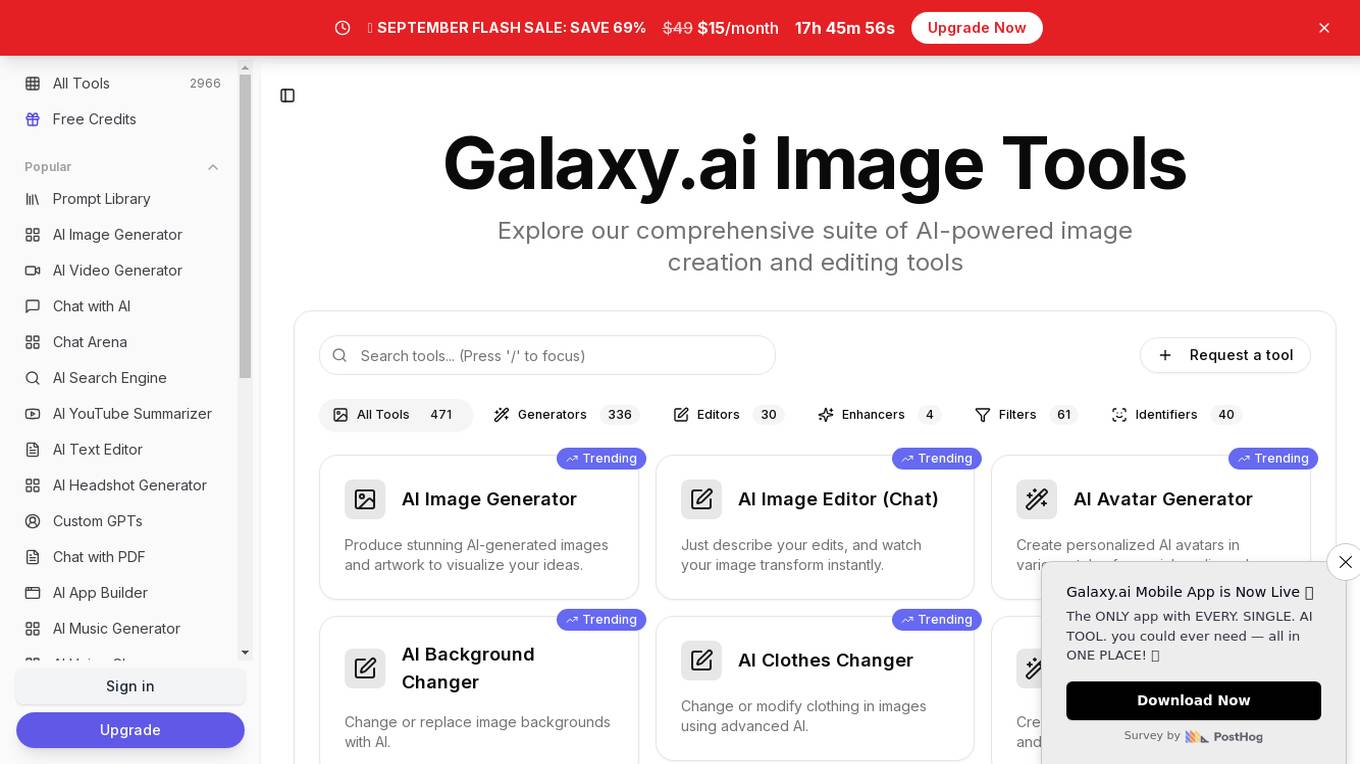This screenshot has height=764, width=1360.
Task: Toggle the sidebar panel icon
Action: pos(288,96)
